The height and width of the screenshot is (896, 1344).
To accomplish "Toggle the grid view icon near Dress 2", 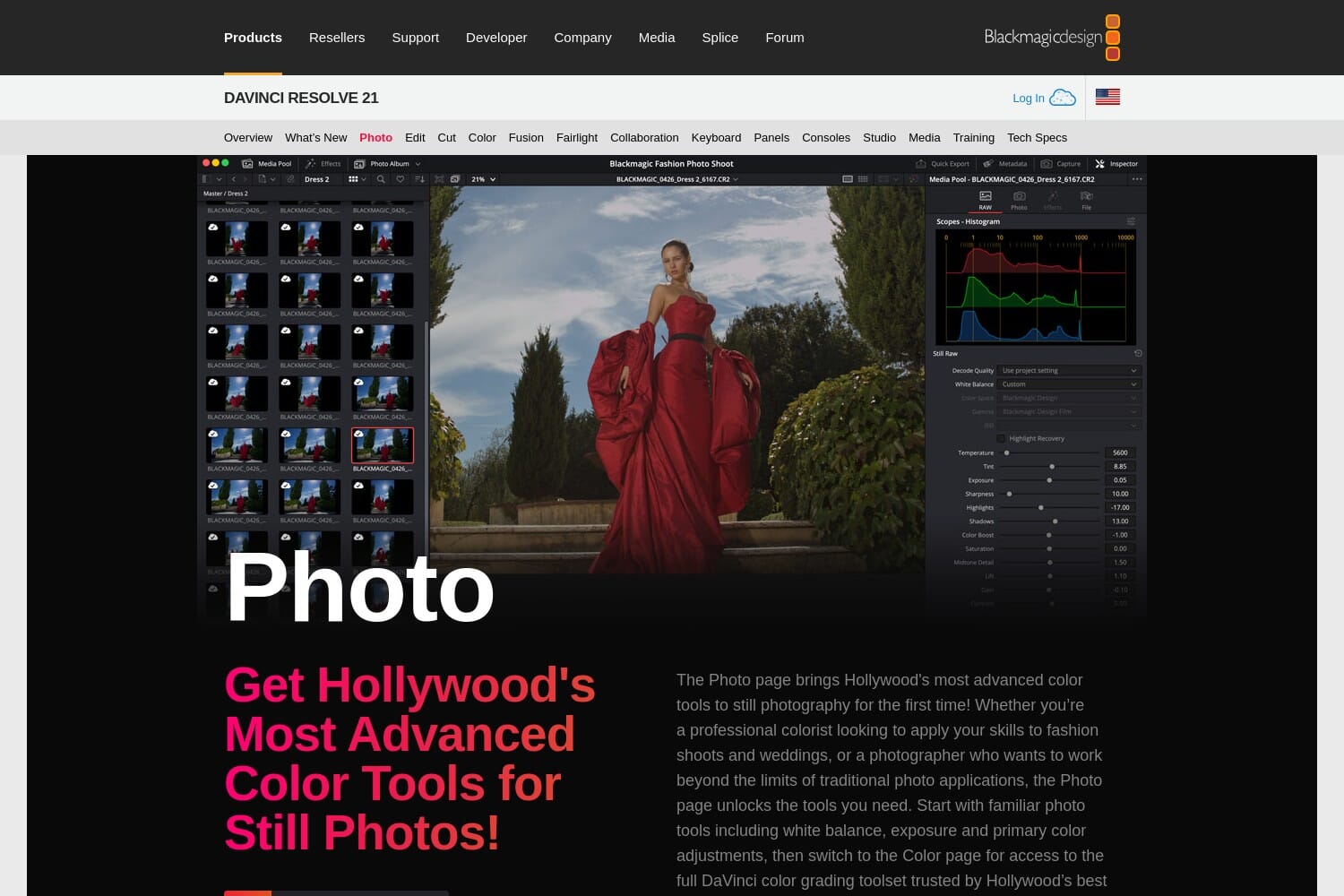I will [x=354, y=179].
